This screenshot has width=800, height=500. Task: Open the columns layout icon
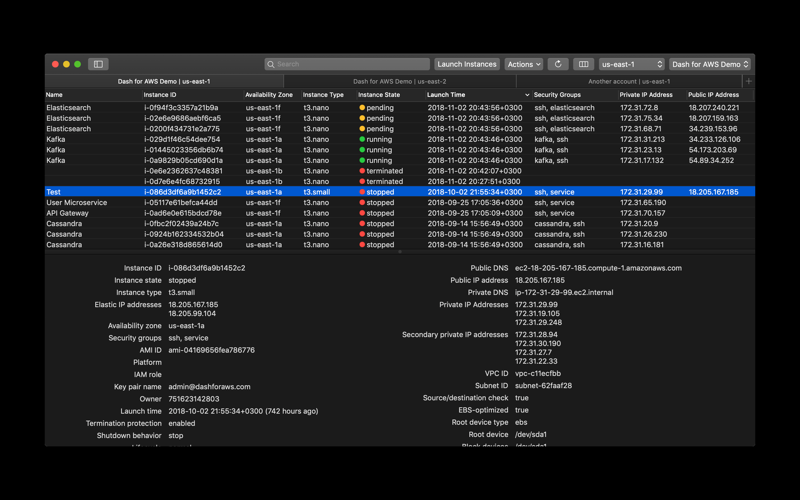(x=583, y=64)
